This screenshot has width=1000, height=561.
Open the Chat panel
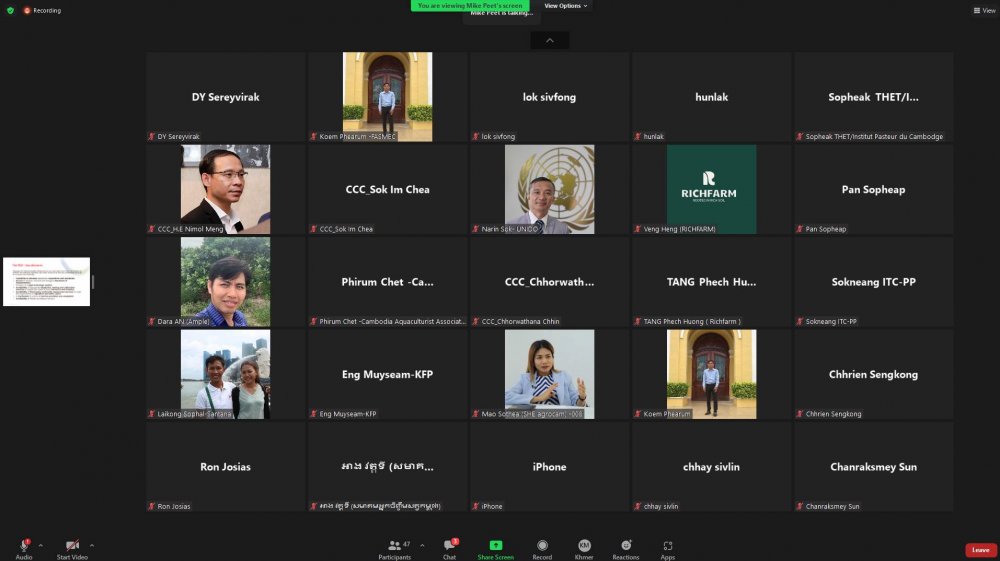click(449, 545)
